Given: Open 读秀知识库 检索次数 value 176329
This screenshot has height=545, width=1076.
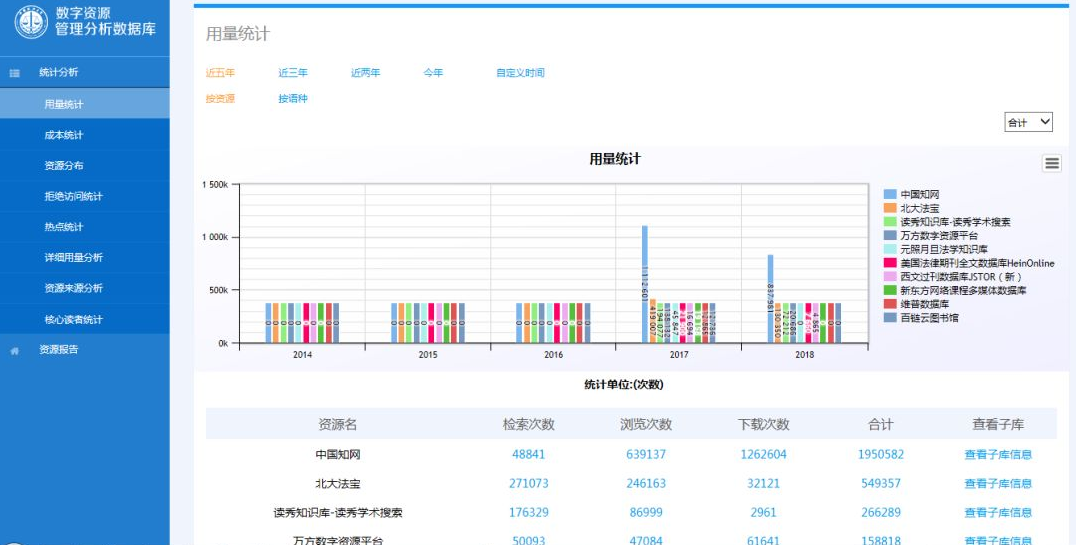Looking at the screenshot, I should point(528,512).
